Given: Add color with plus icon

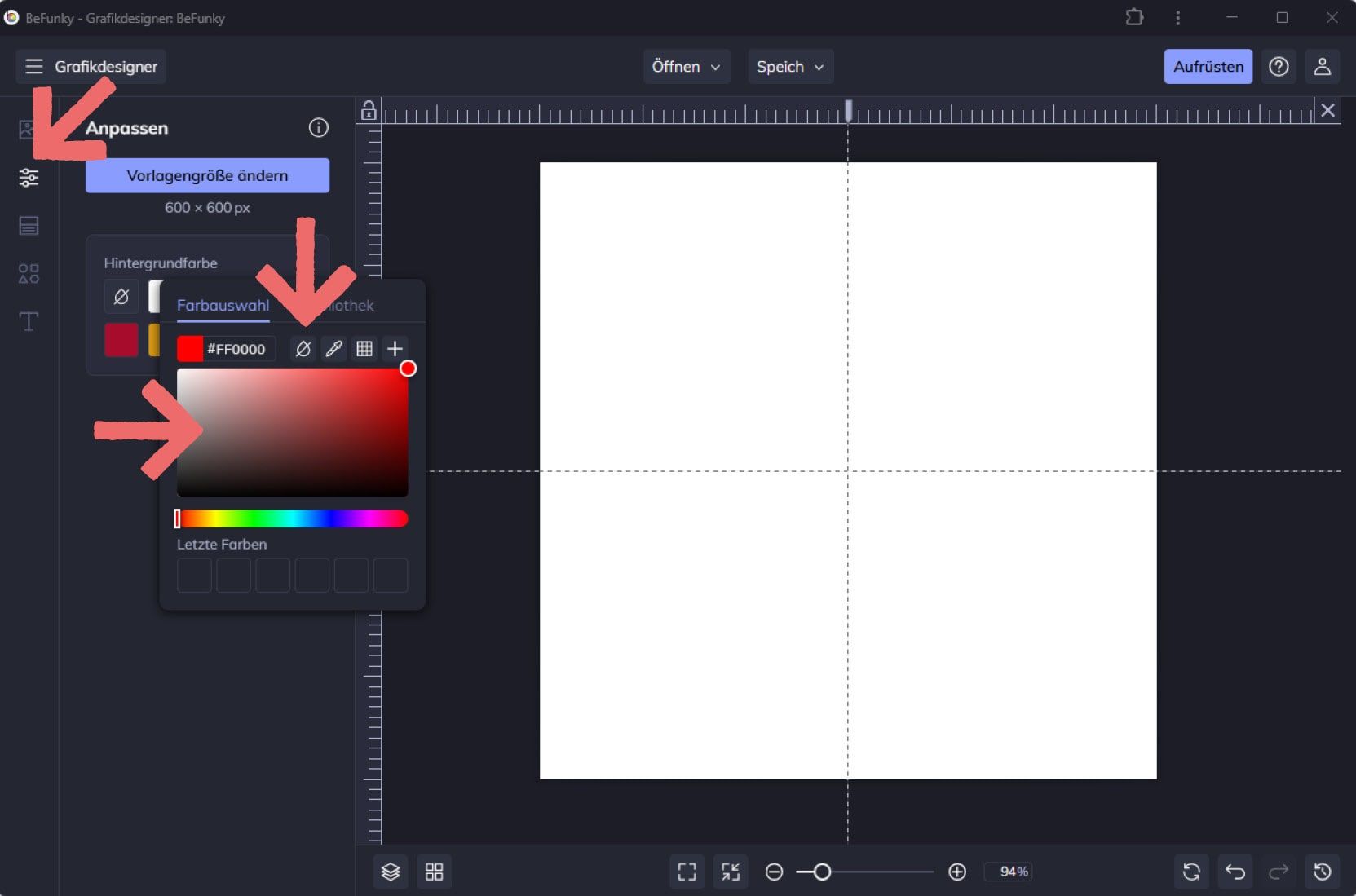Looking at the screenshot, I should pos(395,349).
